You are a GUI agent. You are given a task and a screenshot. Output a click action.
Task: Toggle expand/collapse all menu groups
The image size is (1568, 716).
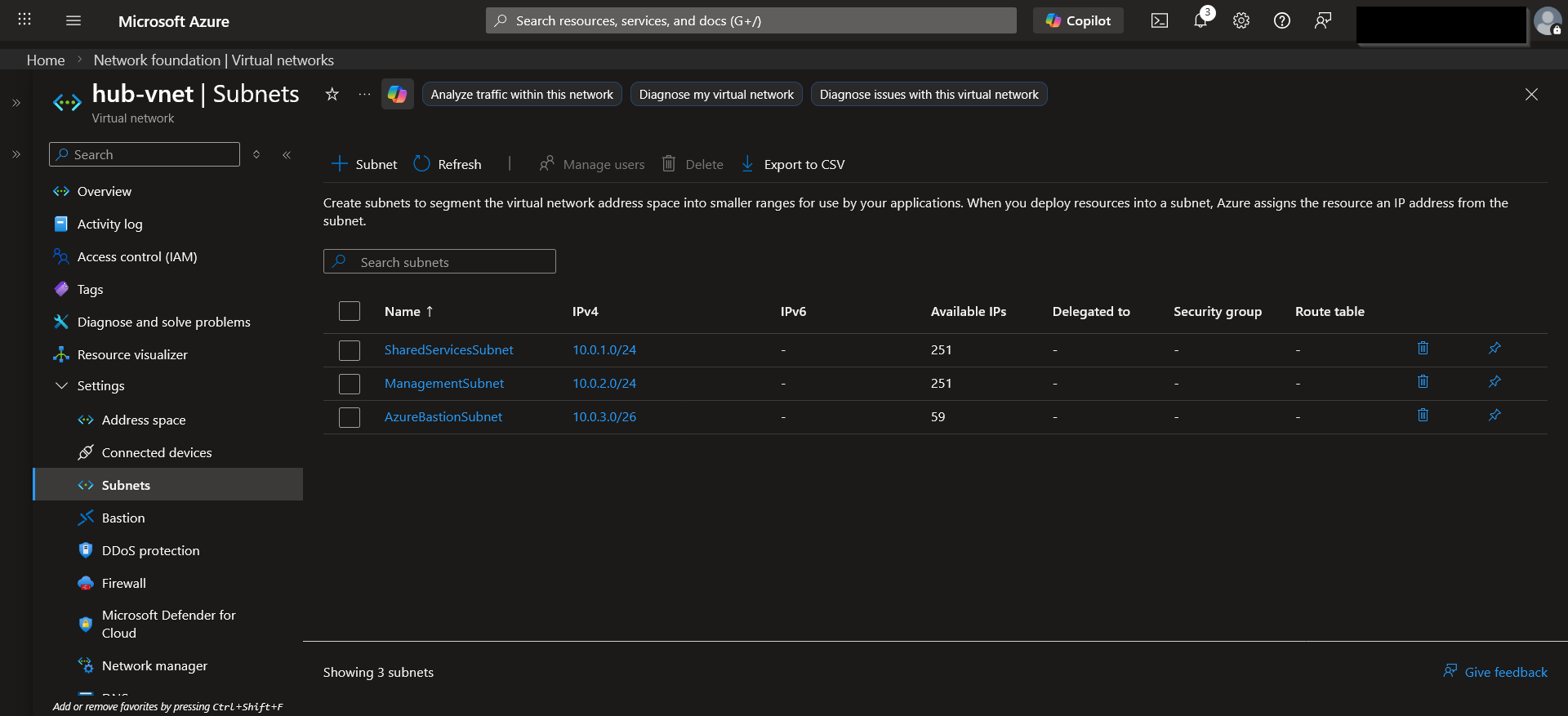[x=256, y=154]
